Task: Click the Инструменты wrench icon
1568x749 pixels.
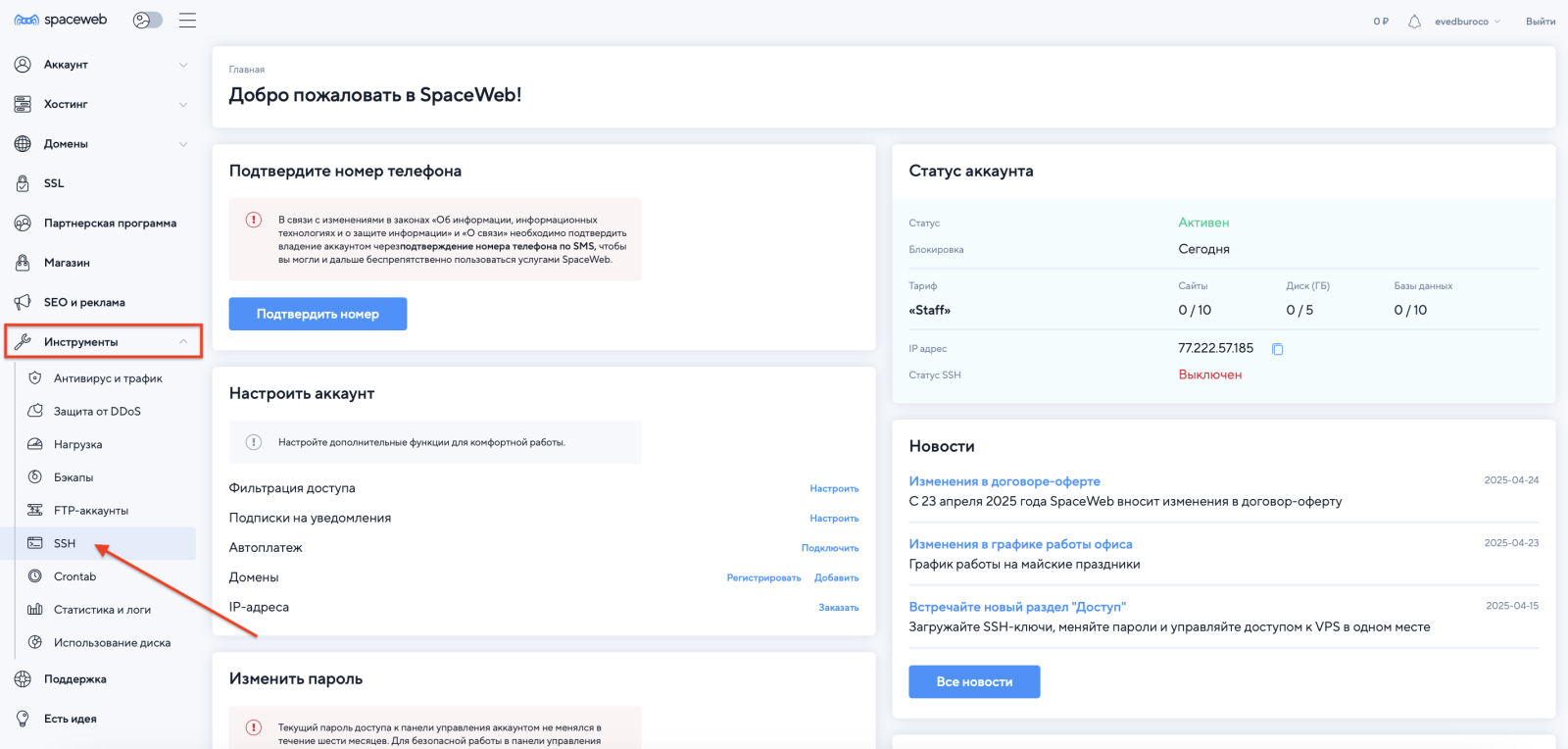Action: [x=23, y=342]
